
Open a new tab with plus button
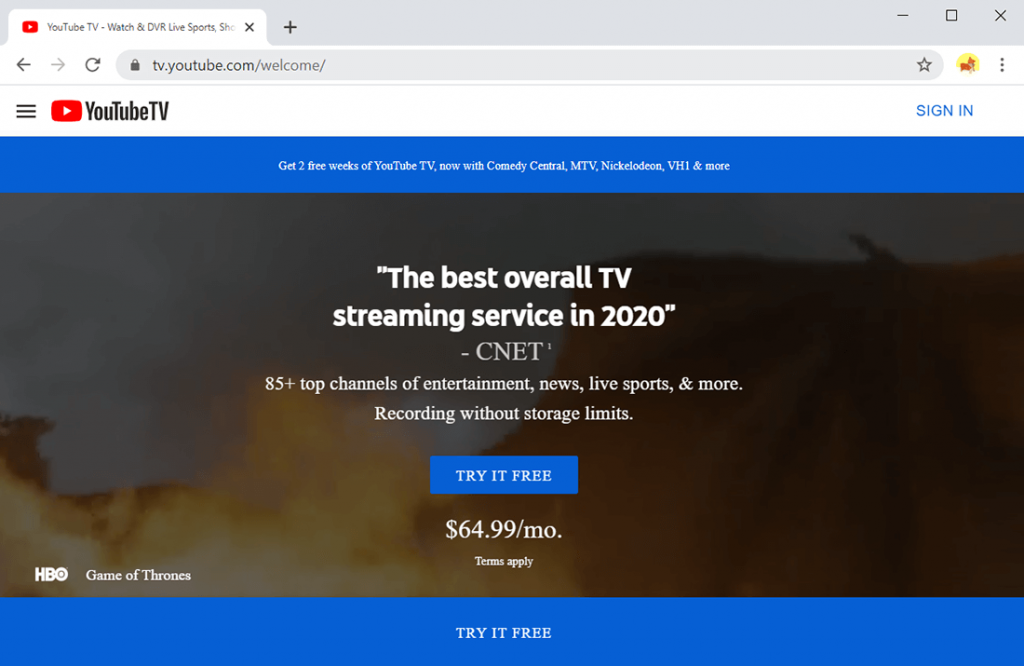coord(290,27)
